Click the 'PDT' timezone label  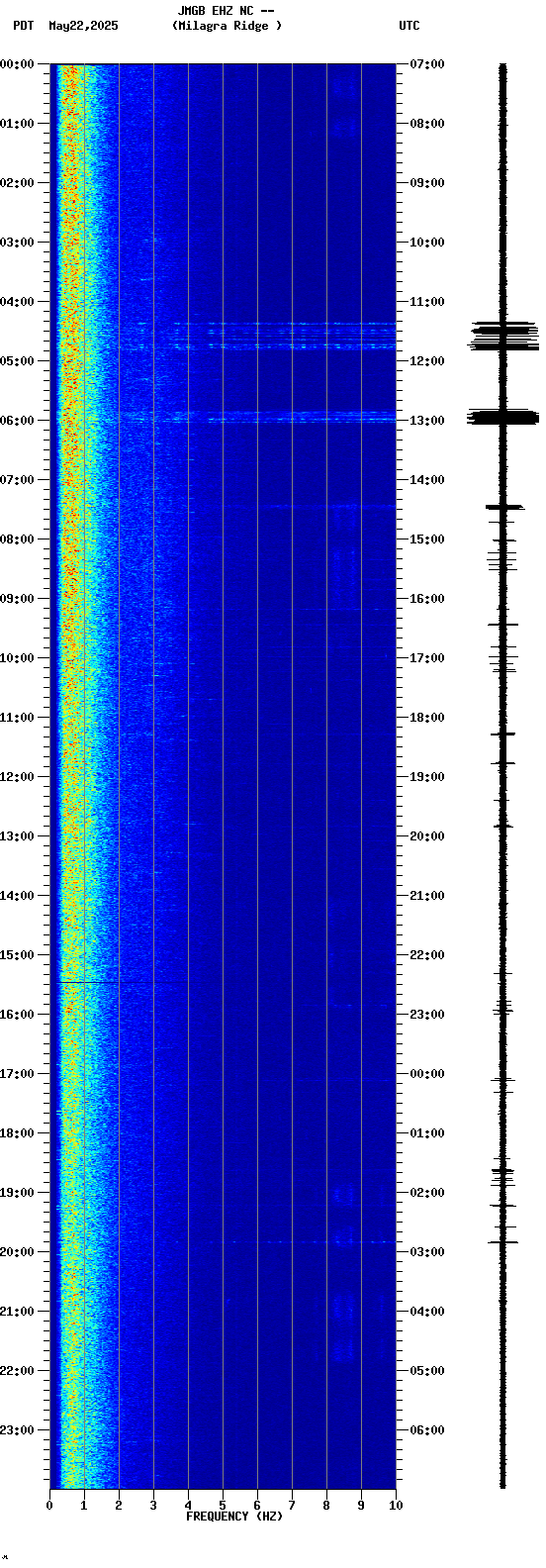pyautogui.click(x=23, y=26)
